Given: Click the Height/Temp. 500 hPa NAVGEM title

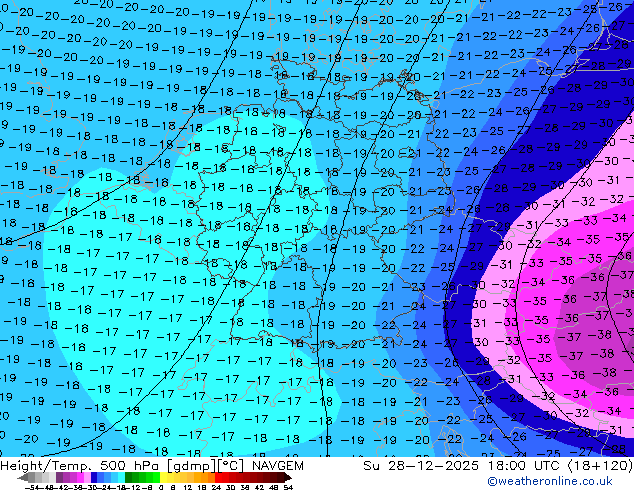Looking at the screenshot, I should tap(152, 466).
